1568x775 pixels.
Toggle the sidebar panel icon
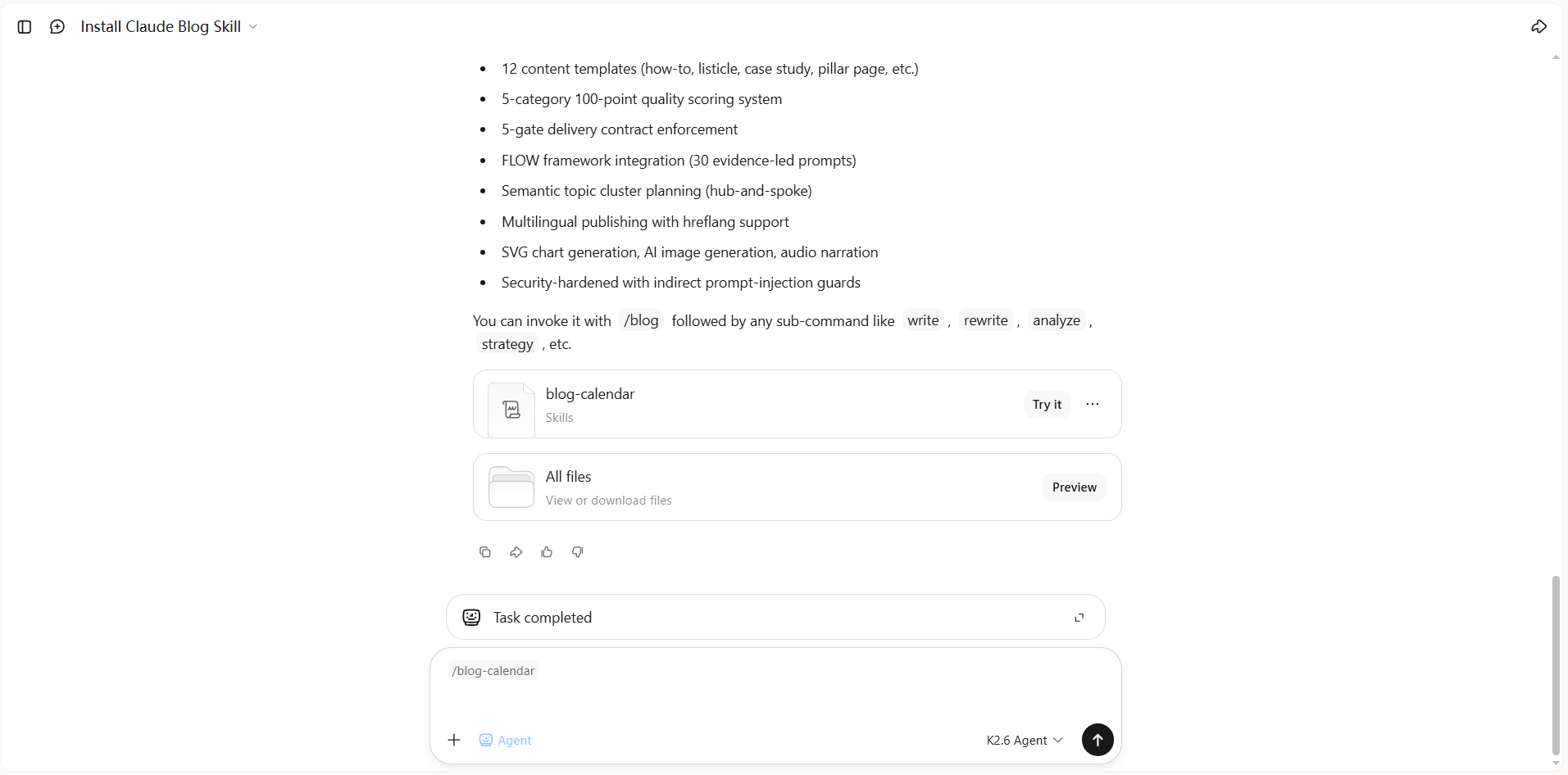25,27
